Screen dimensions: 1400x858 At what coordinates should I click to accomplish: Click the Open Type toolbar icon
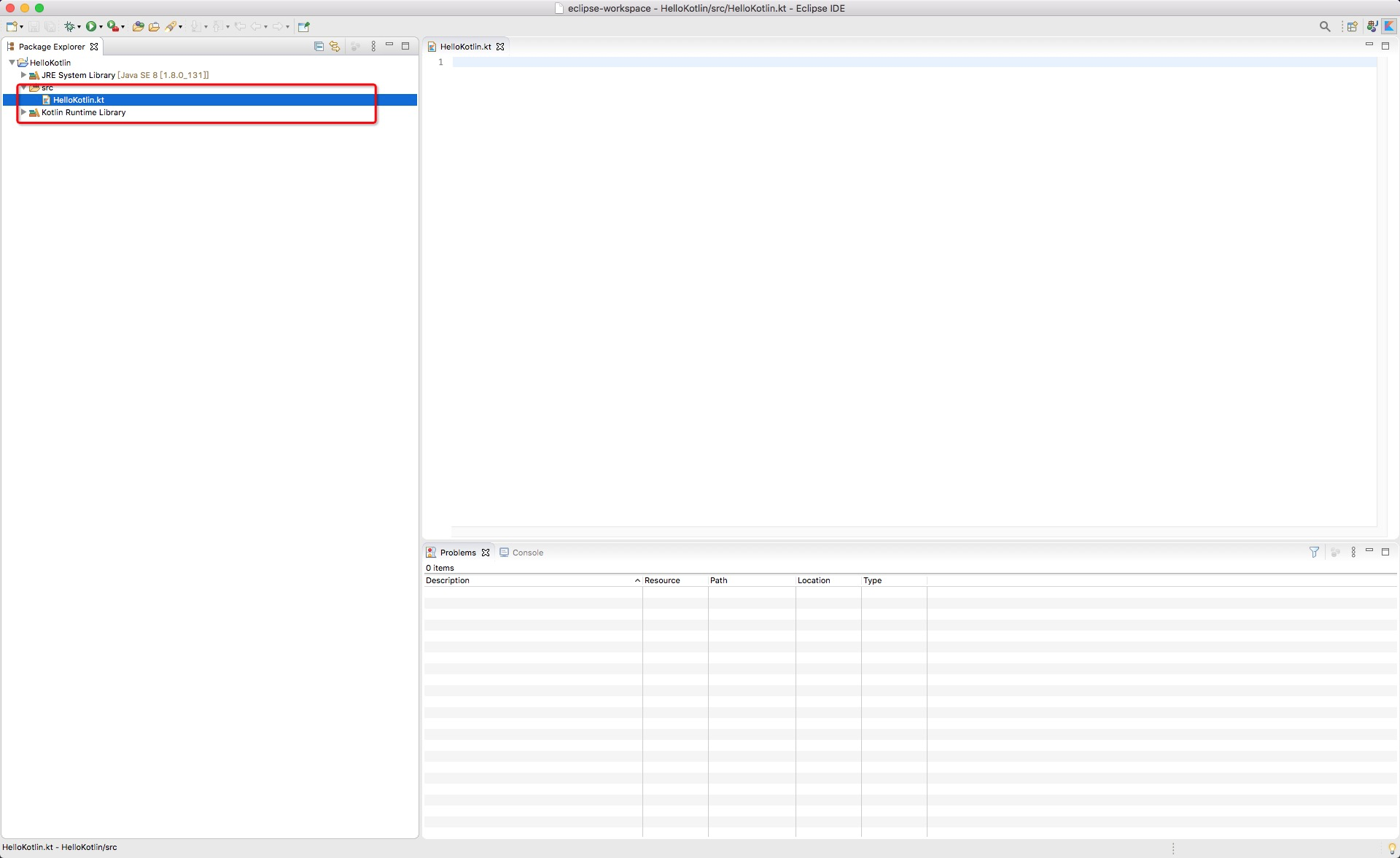pyautogui.click(x=138, y=26)
